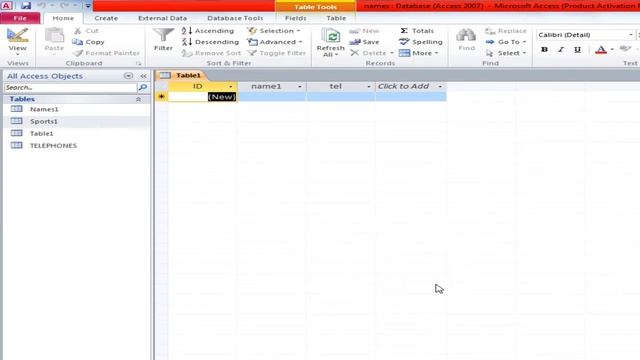Viewport: 640px width, 360px height.
Task: Apply the red font color swatch
Action: 600,50
